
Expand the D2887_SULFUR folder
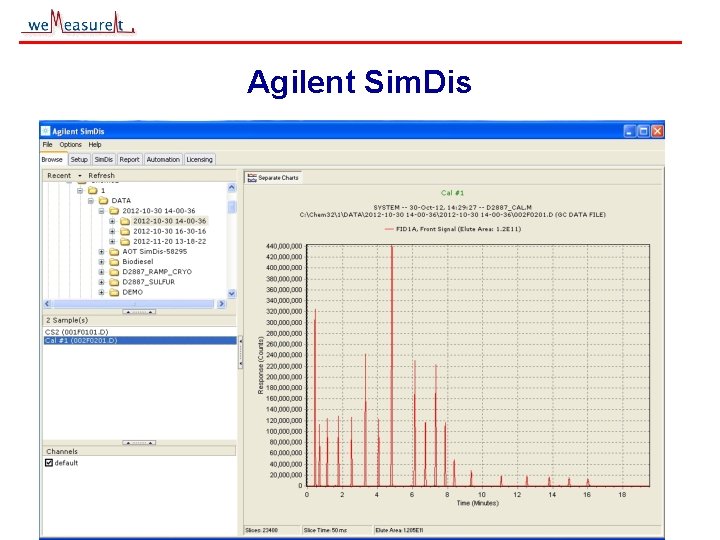pyautogui.click(x=101, y=282)
